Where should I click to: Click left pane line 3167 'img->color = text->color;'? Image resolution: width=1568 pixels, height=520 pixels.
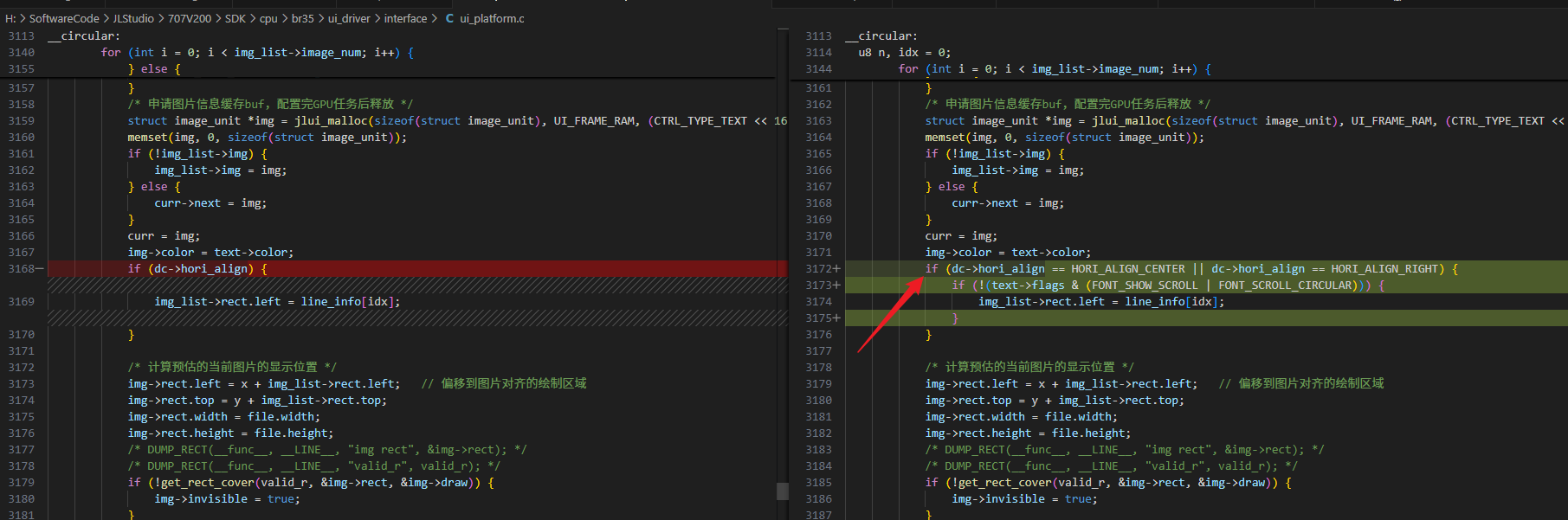pyautogui.click(x=210, y=252)
